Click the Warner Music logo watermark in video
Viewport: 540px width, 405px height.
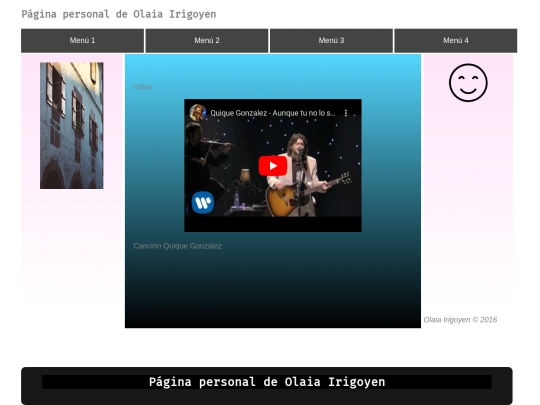(203, 202)
